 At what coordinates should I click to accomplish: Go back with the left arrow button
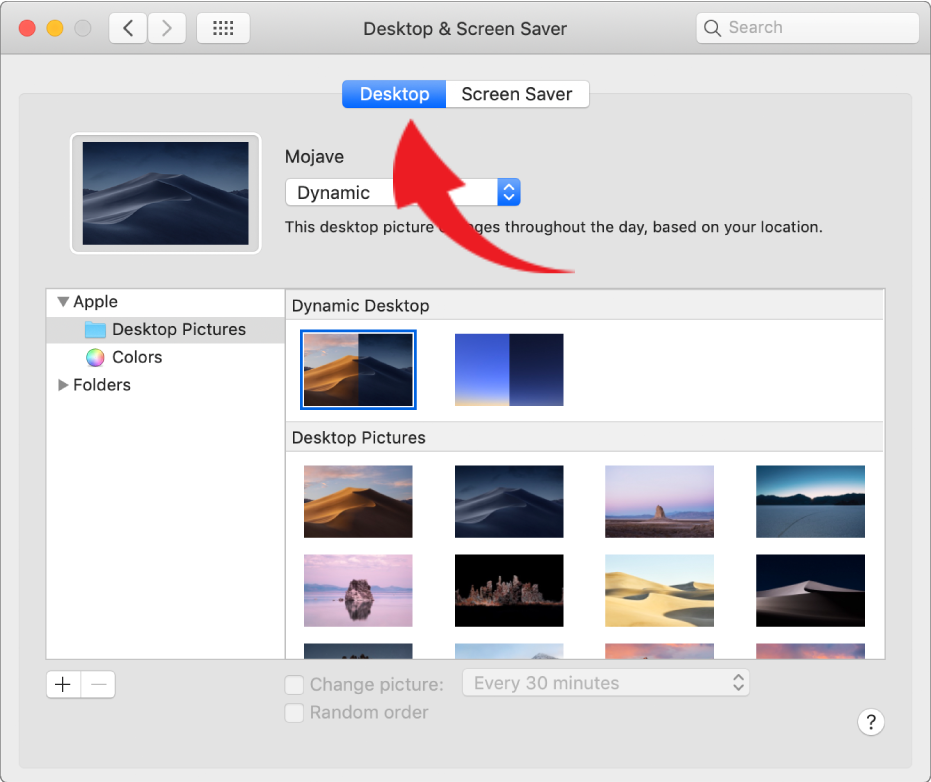click(x=128, y=28)
